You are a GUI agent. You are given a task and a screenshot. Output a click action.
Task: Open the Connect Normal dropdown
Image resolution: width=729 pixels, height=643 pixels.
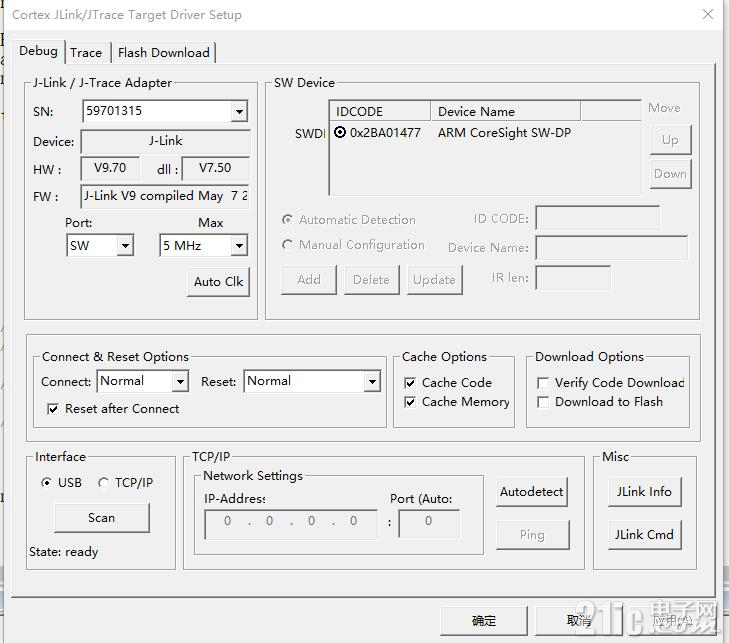(180, 381)
